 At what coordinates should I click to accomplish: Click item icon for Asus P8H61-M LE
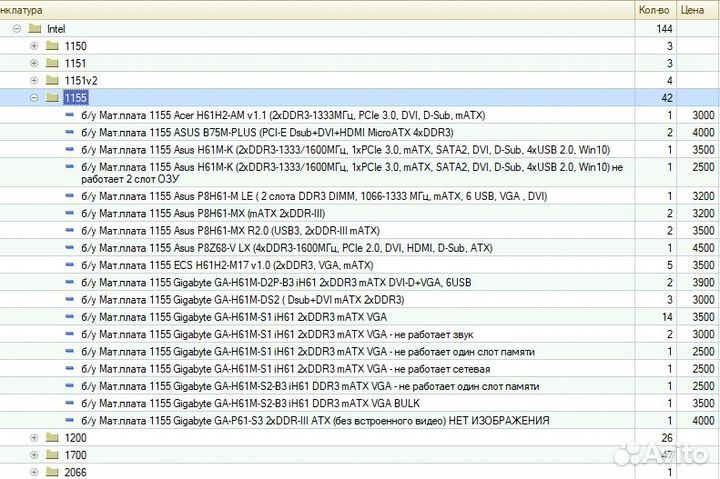pos(70,195)
